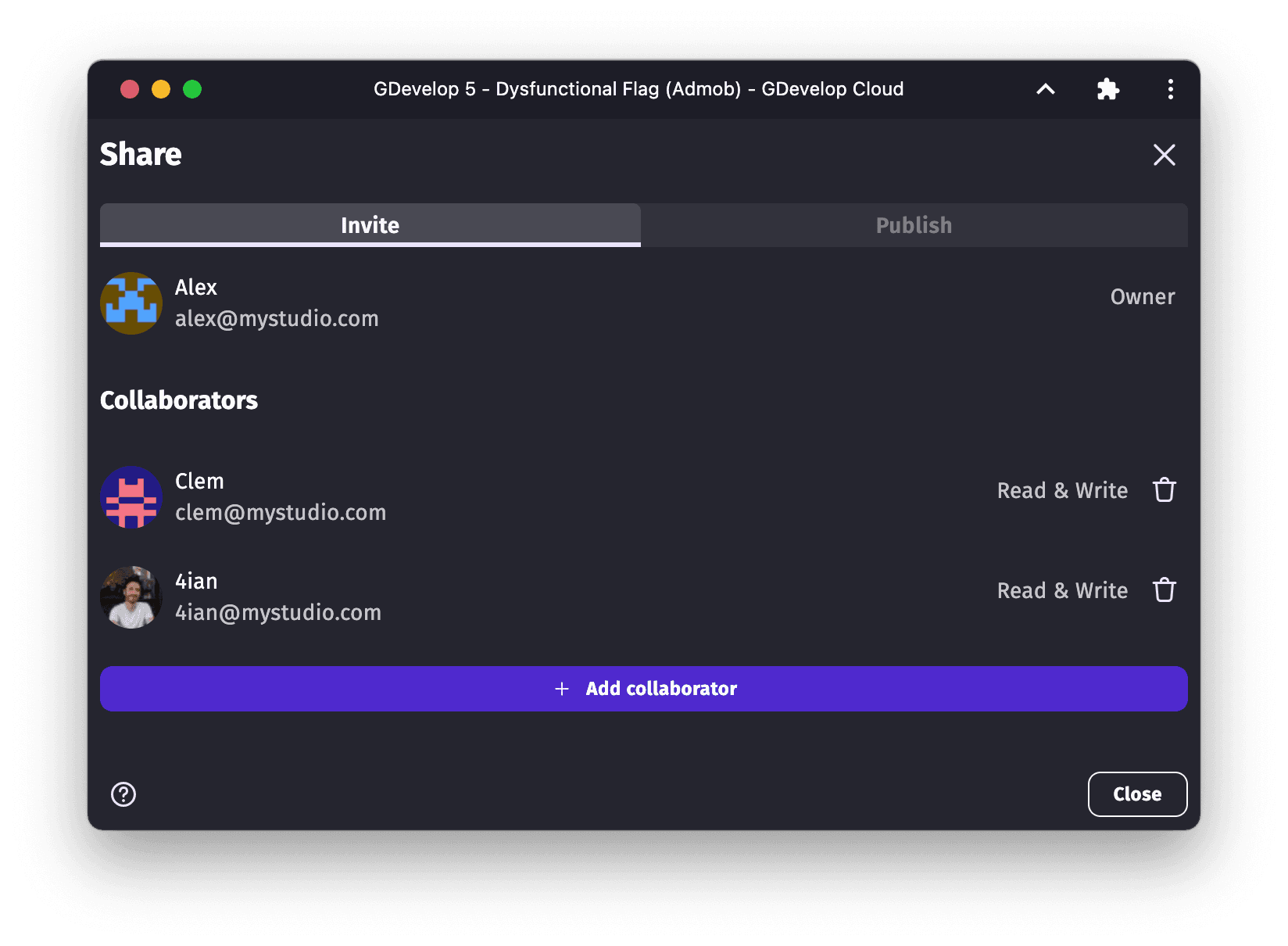Select Clem's avatar image
The height and width of the screenshot is (946, 1288).
131,498
